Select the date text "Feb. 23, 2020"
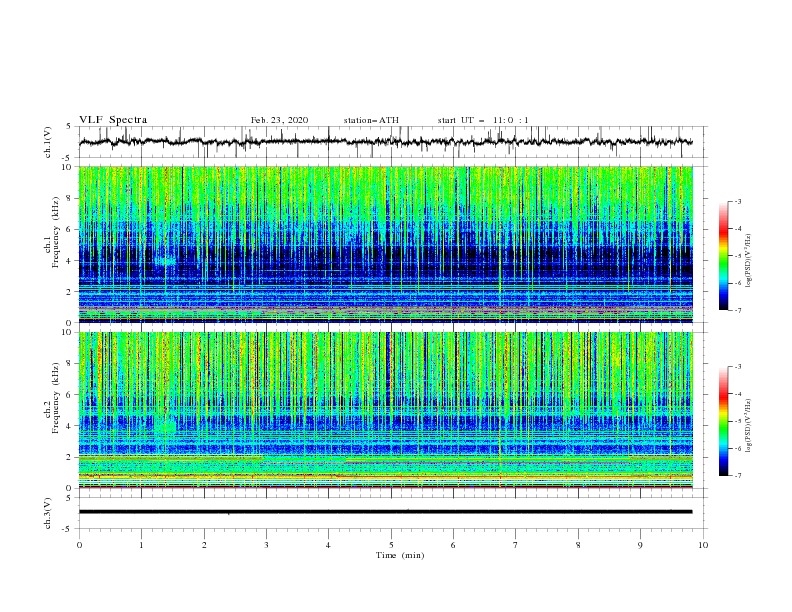Viewport: 792px width, 612px height. pyautogui.click(x=279, y=120)
